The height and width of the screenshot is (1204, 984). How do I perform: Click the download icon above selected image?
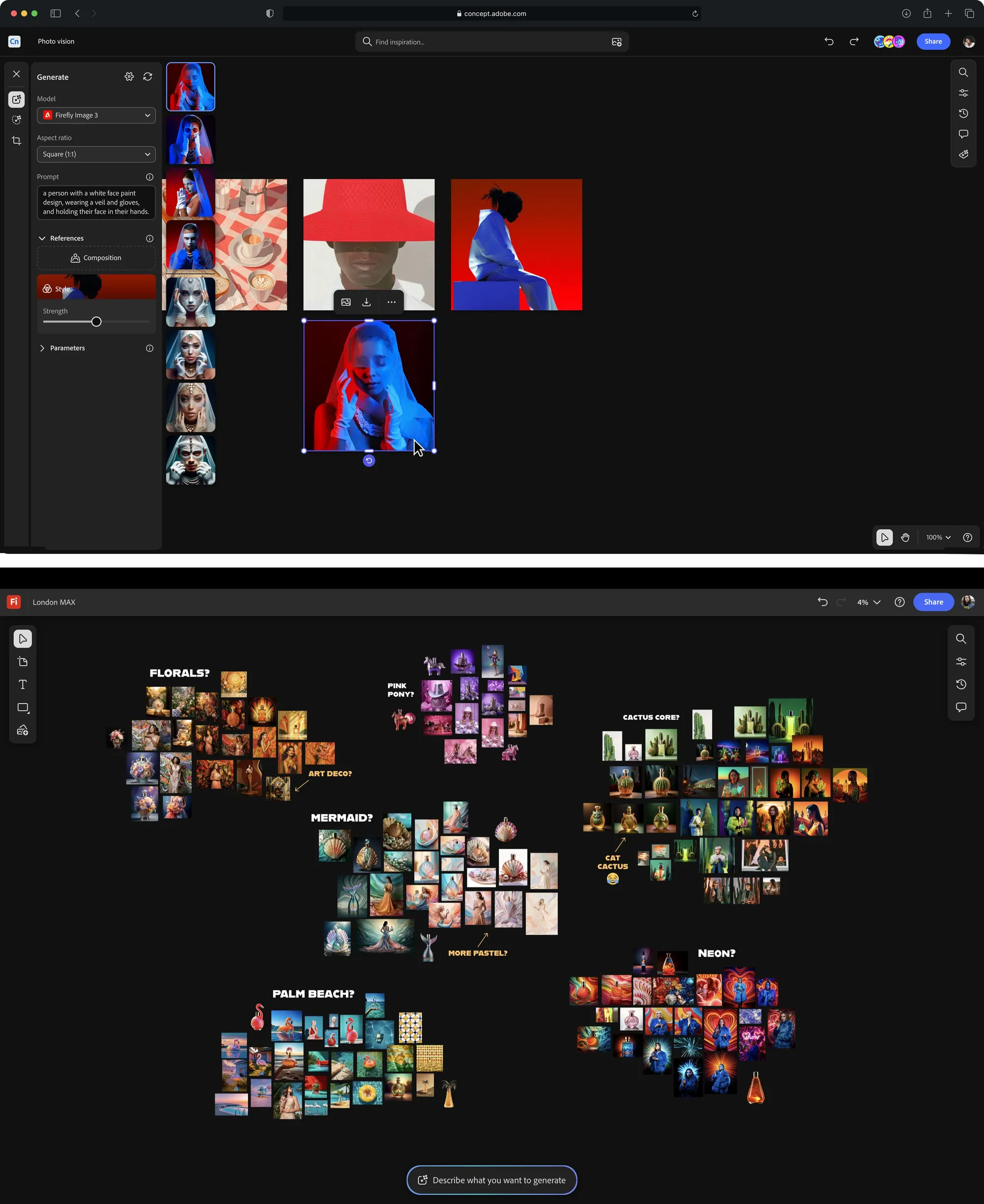(x=367, y=302)
